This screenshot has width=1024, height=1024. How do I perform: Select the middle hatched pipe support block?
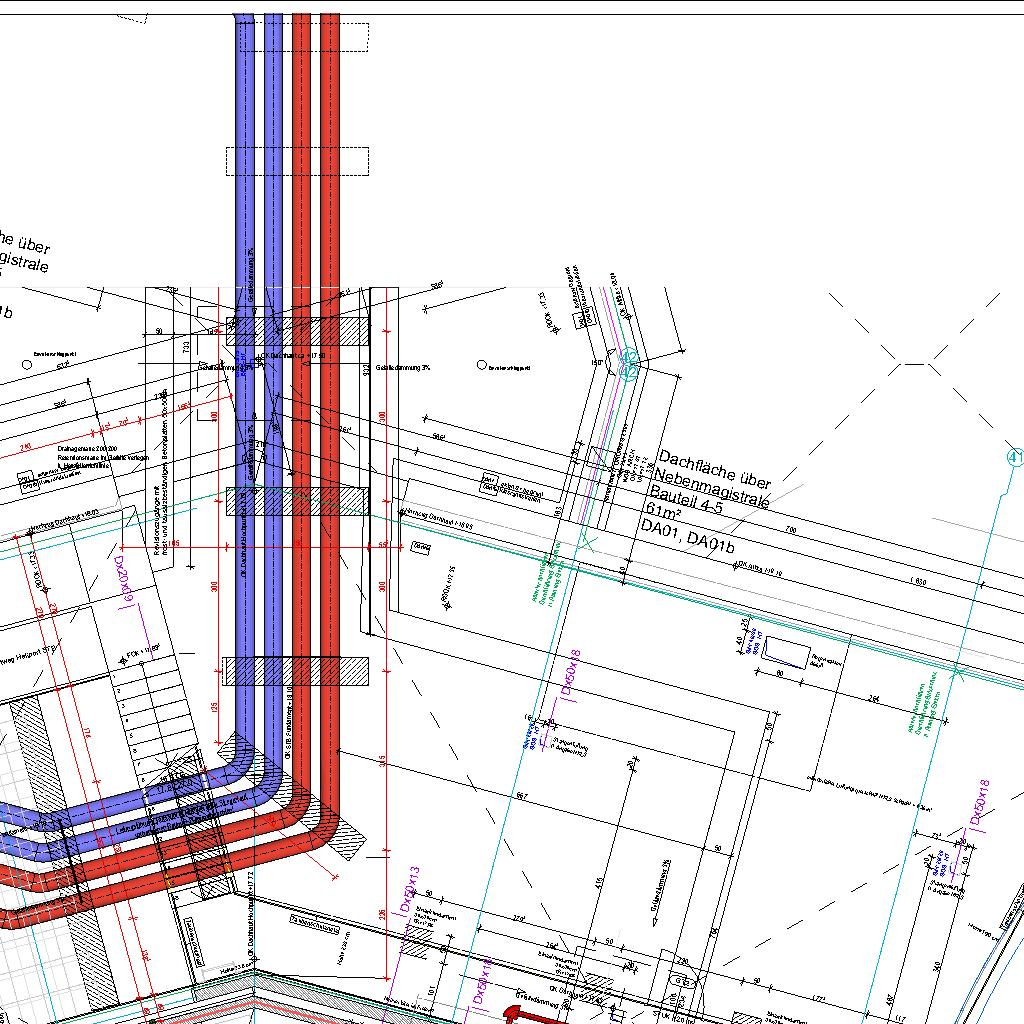point(297,500)
